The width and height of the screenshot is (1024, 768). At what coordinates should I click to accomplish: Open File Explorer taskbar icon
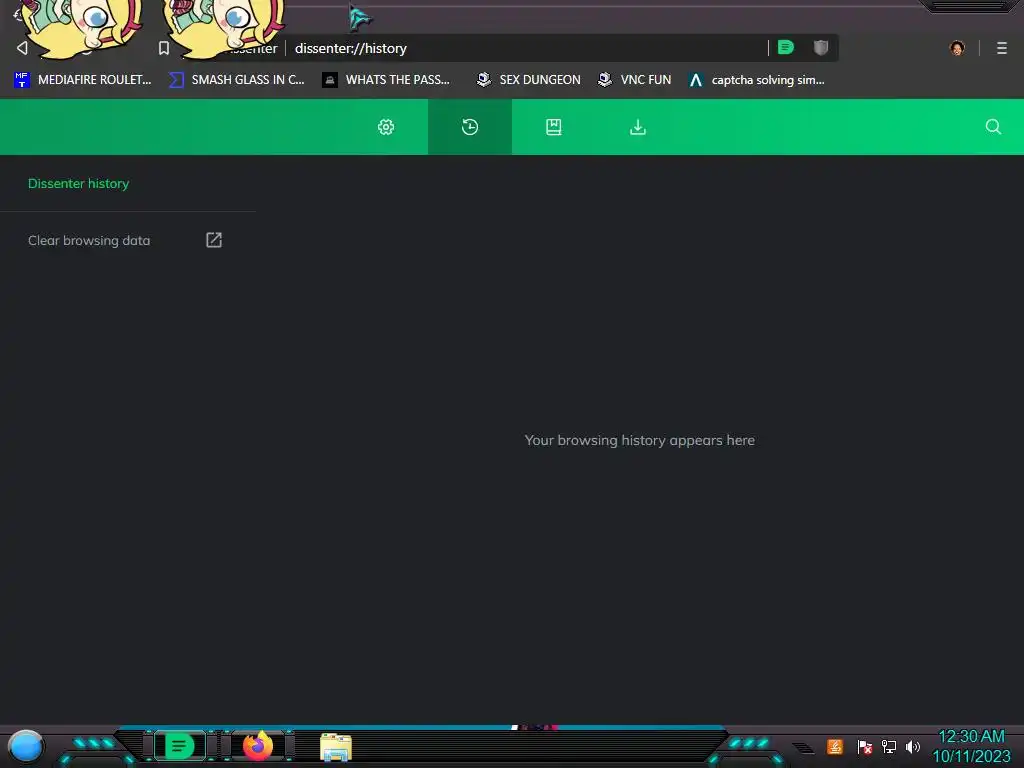pyautogui.click(x=336, y=746)
